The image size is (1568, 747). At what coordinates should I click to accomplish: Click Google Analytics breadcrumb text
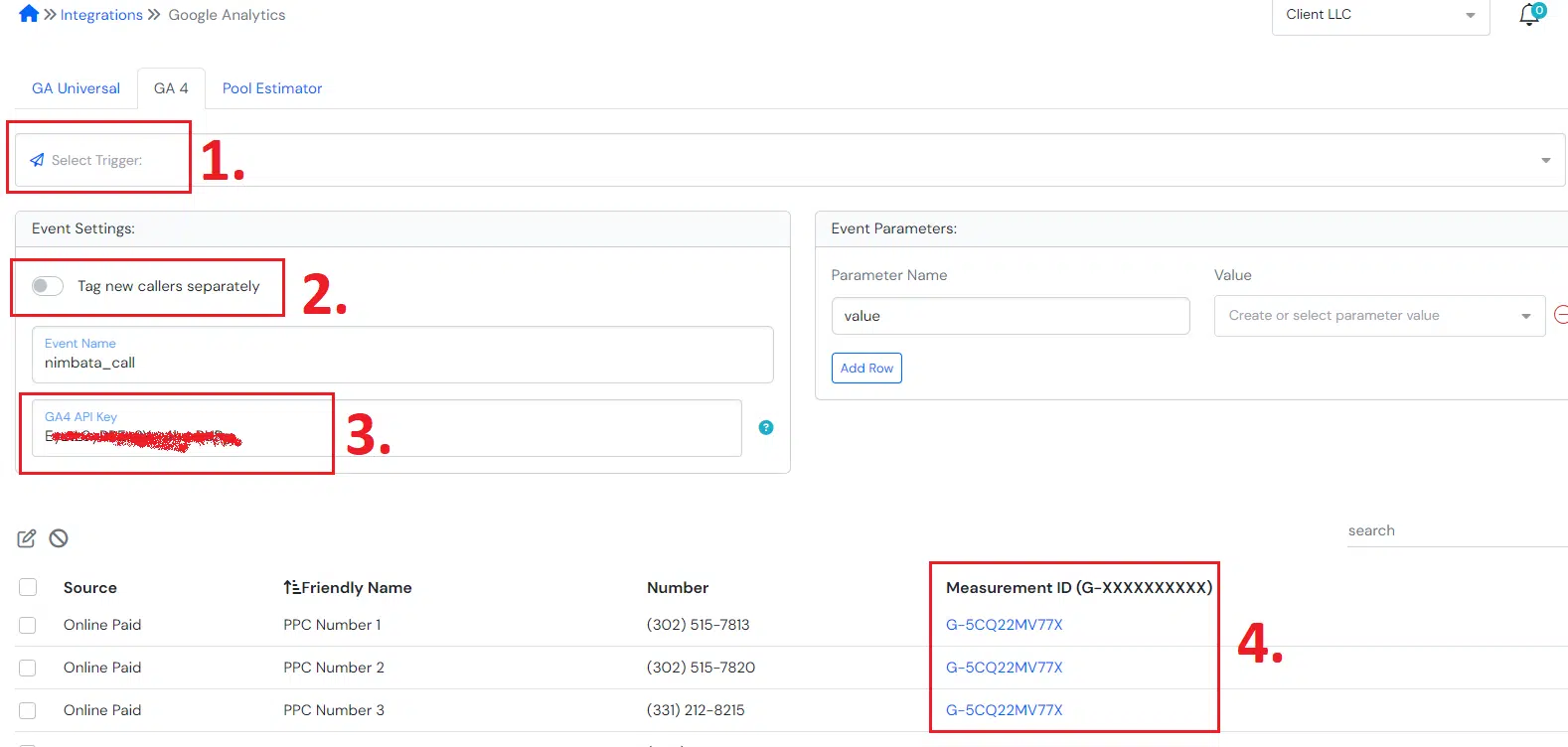click(227, 15)
